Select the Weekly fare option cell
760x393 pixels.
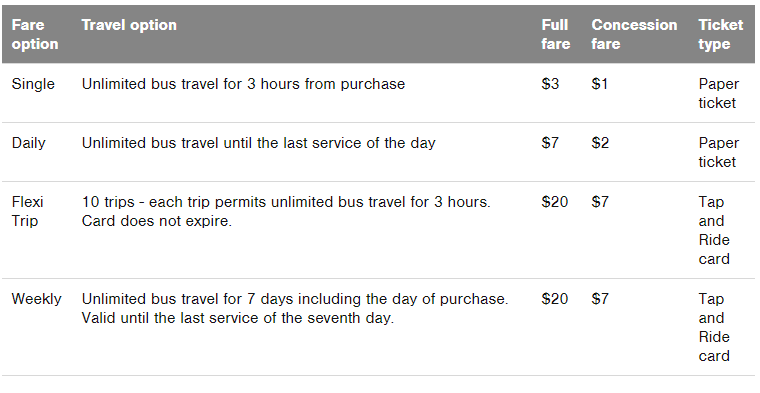click(x=36, y=299)
